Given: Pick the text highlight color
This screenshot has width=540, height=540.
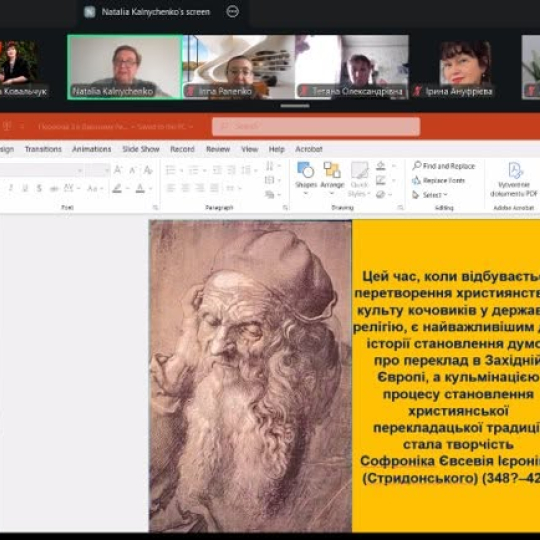Looking at the screenshot, I should pos(117,188).
